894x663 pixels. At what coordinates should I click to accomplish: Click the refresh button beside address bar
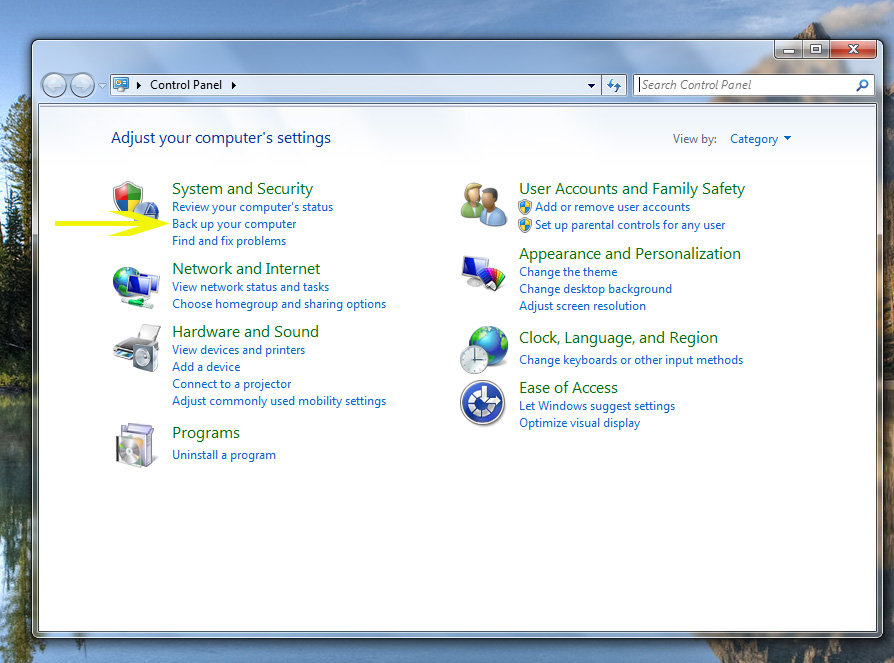point(613,85)
